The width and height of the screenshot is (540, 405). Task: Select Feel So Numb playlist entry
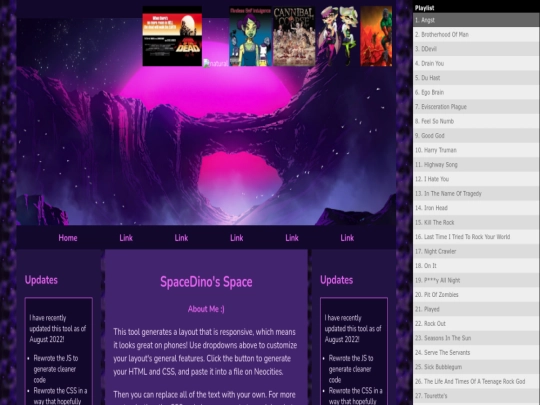(x=476, y=121)
